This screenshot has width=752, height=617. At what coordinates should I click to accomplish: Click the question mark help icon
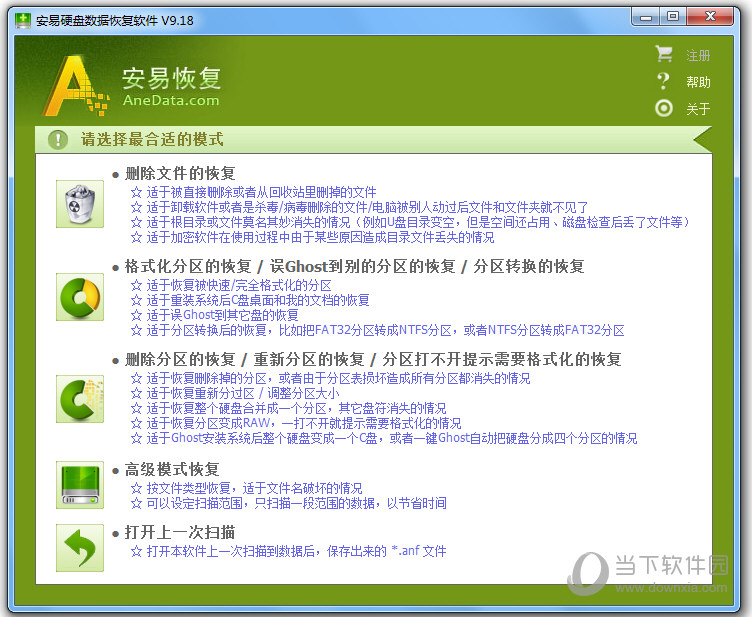664,81
